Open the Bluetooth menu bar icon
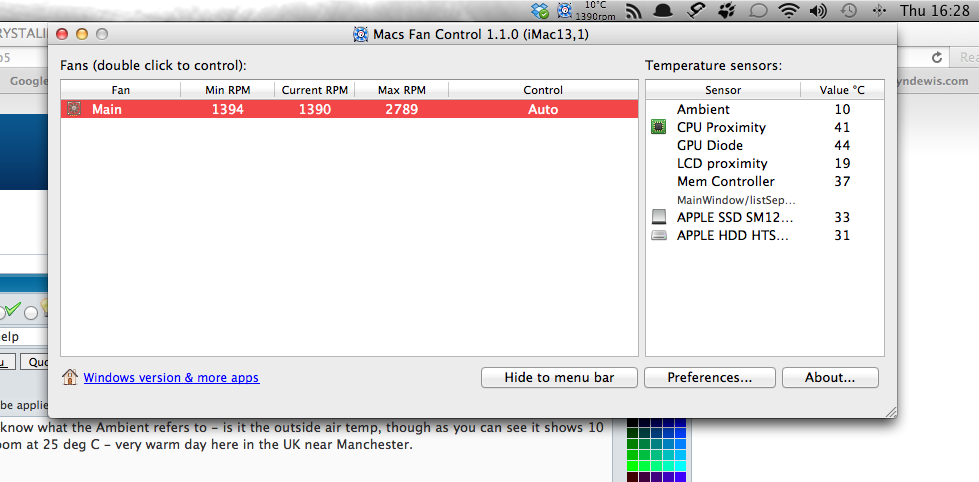 (879, 11)
